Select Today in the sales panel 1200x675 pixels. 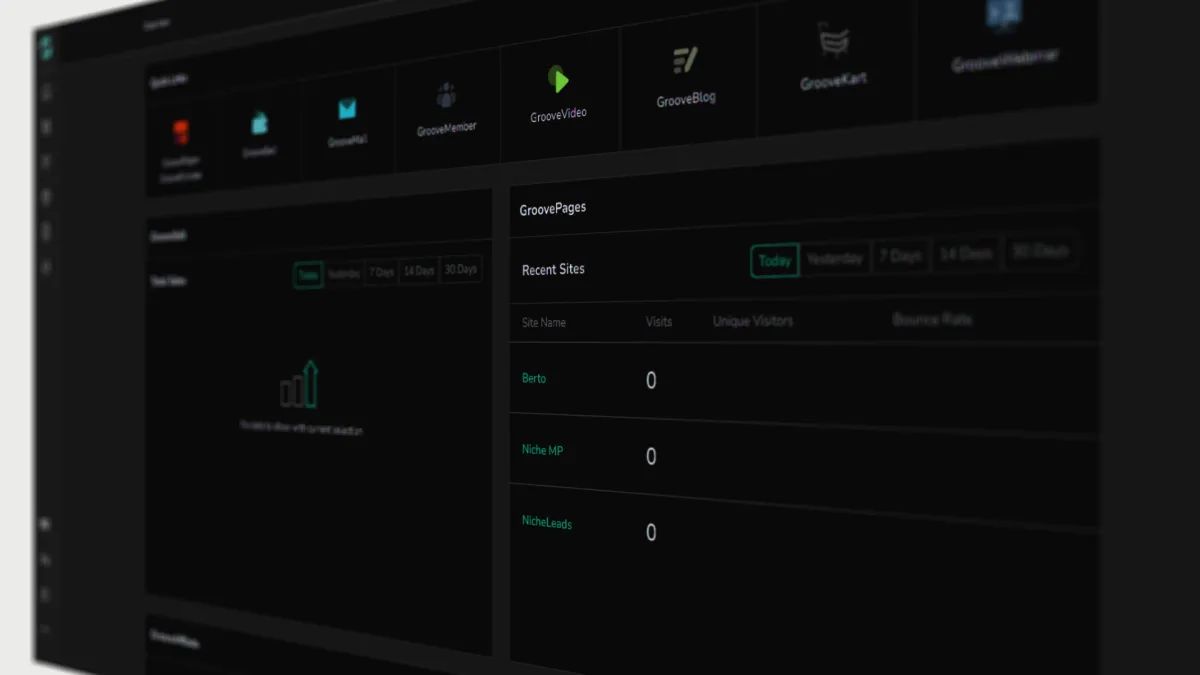(308, 275)
